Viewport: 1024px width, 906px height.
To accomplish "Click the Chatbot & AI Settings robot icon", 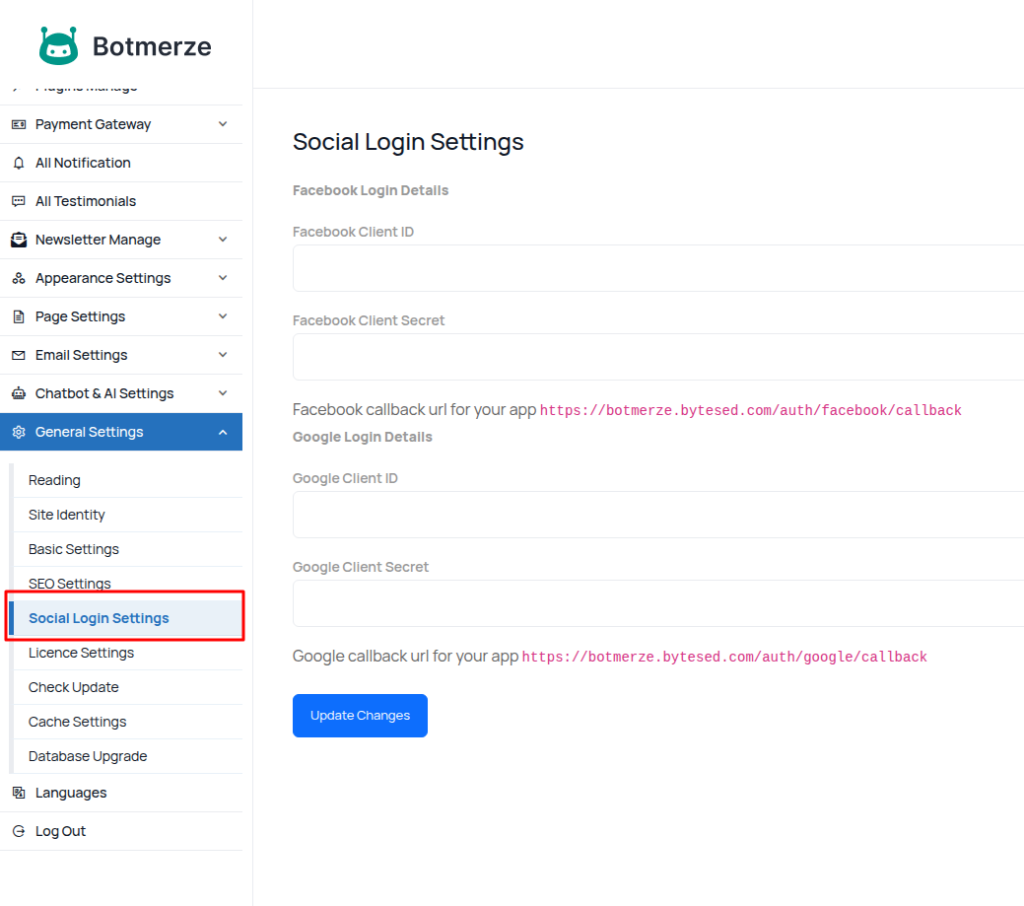I will 18,394.
